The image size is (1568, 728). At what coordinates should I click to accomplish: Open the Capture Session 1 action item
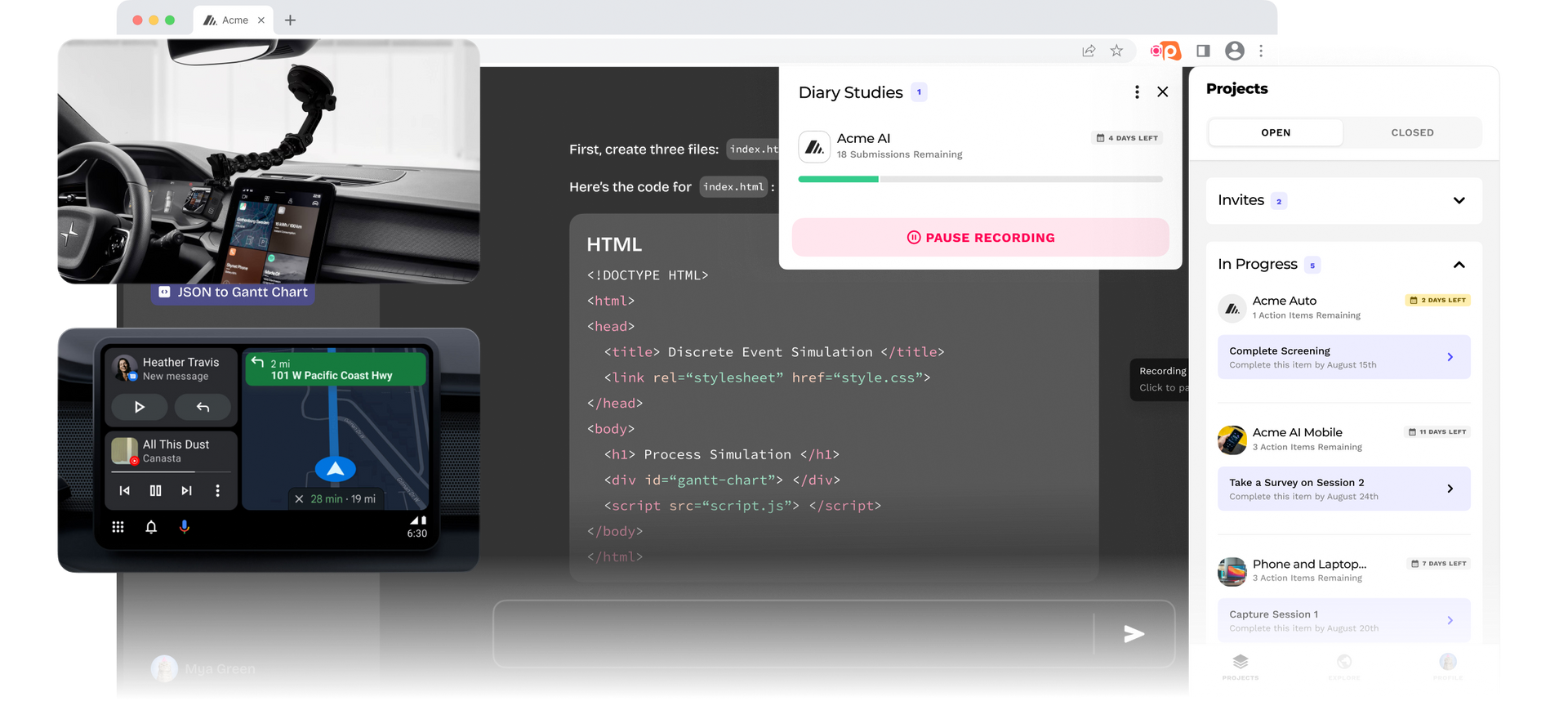pos(1344,620)
